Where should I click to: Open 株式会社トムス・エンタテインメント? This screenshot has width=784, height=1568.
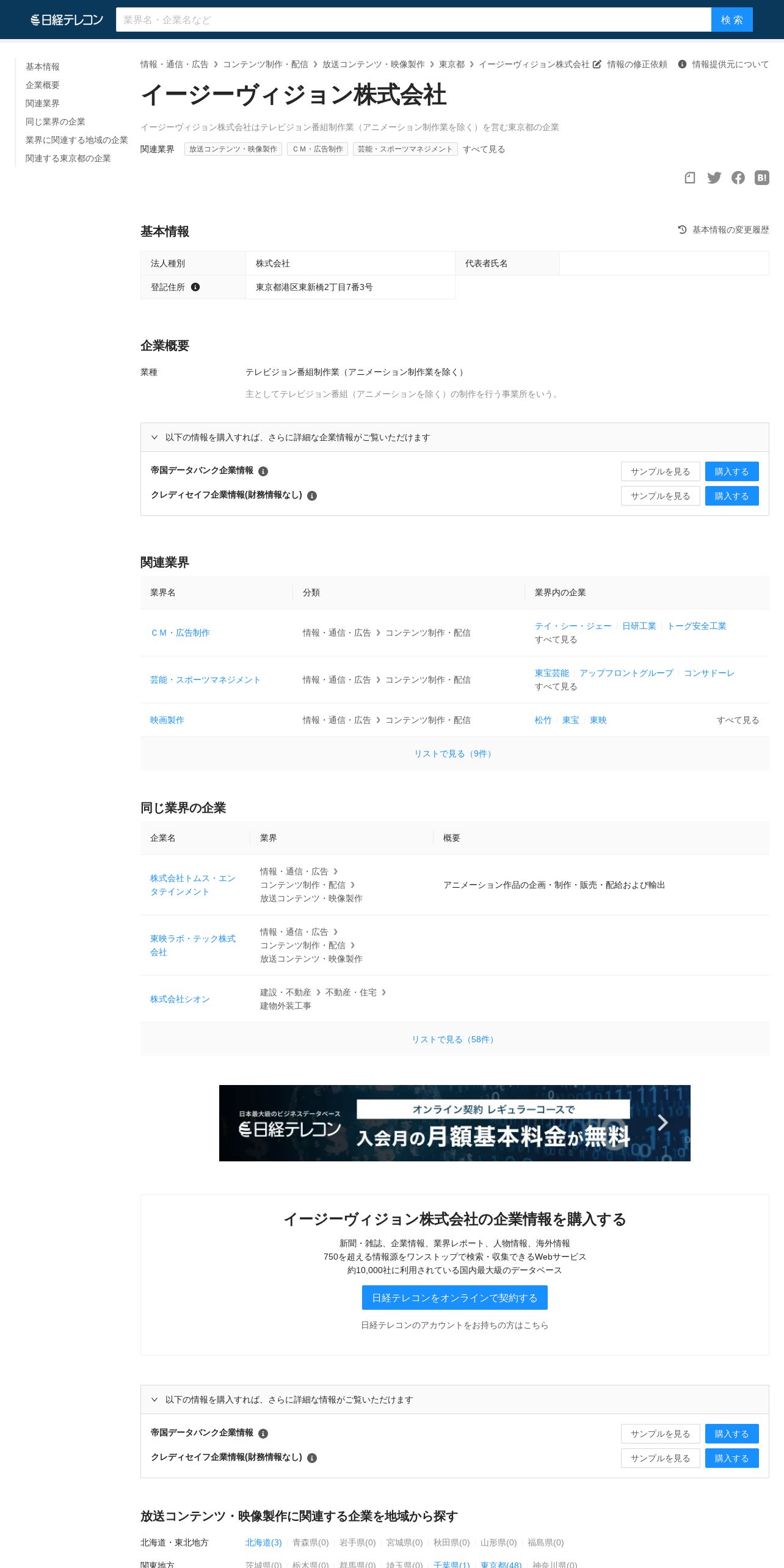pyautogui.click(x=193, y=885)
